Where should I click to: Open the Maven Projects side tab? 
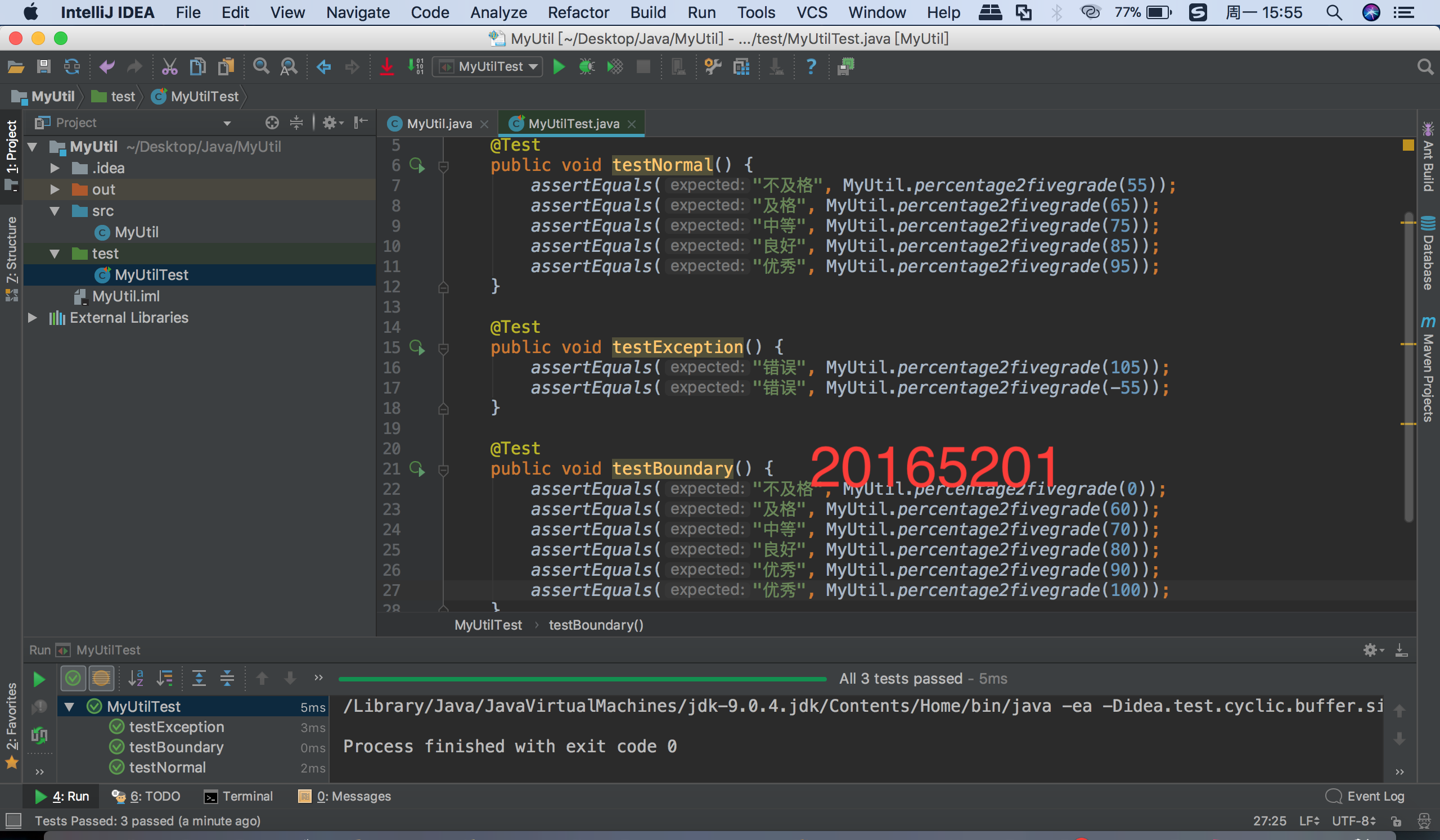1428,369
